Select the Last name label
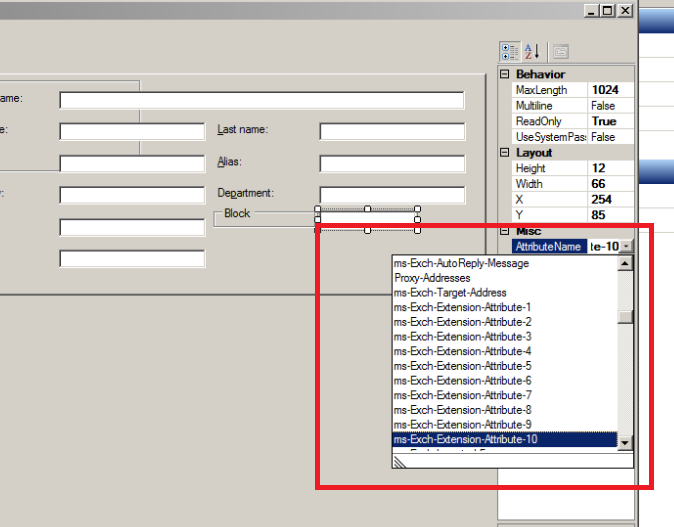 pyautogui.click(x=242, y=129)
